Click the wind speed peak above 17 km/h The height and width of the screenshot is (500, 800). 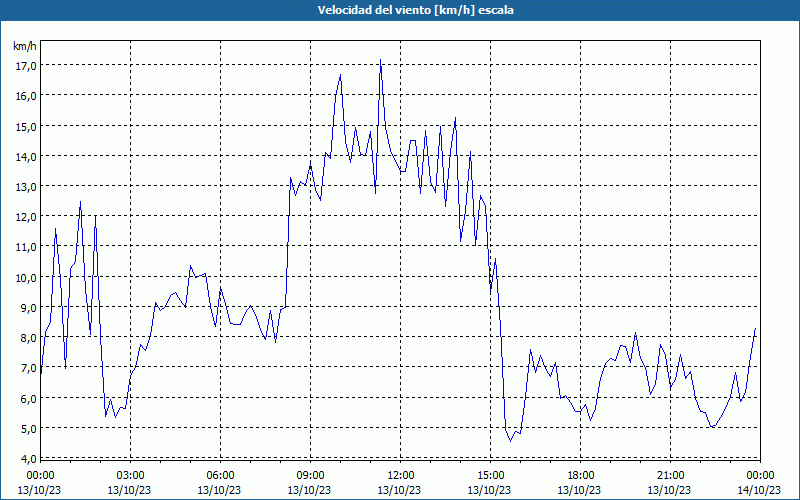click(x=381, y=60)
